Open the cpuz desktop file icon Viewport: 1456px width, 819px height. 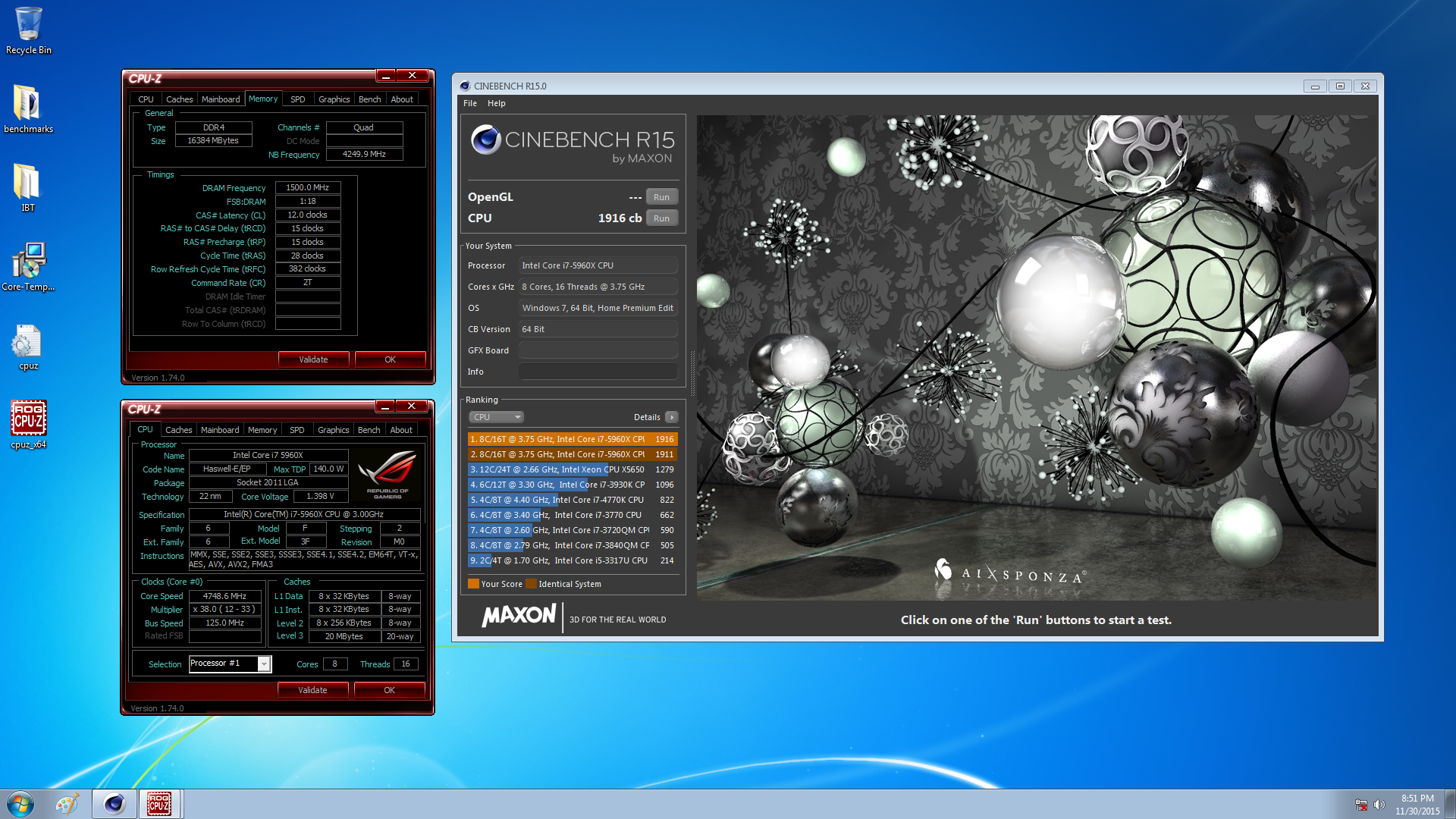(x=28, y=347)
